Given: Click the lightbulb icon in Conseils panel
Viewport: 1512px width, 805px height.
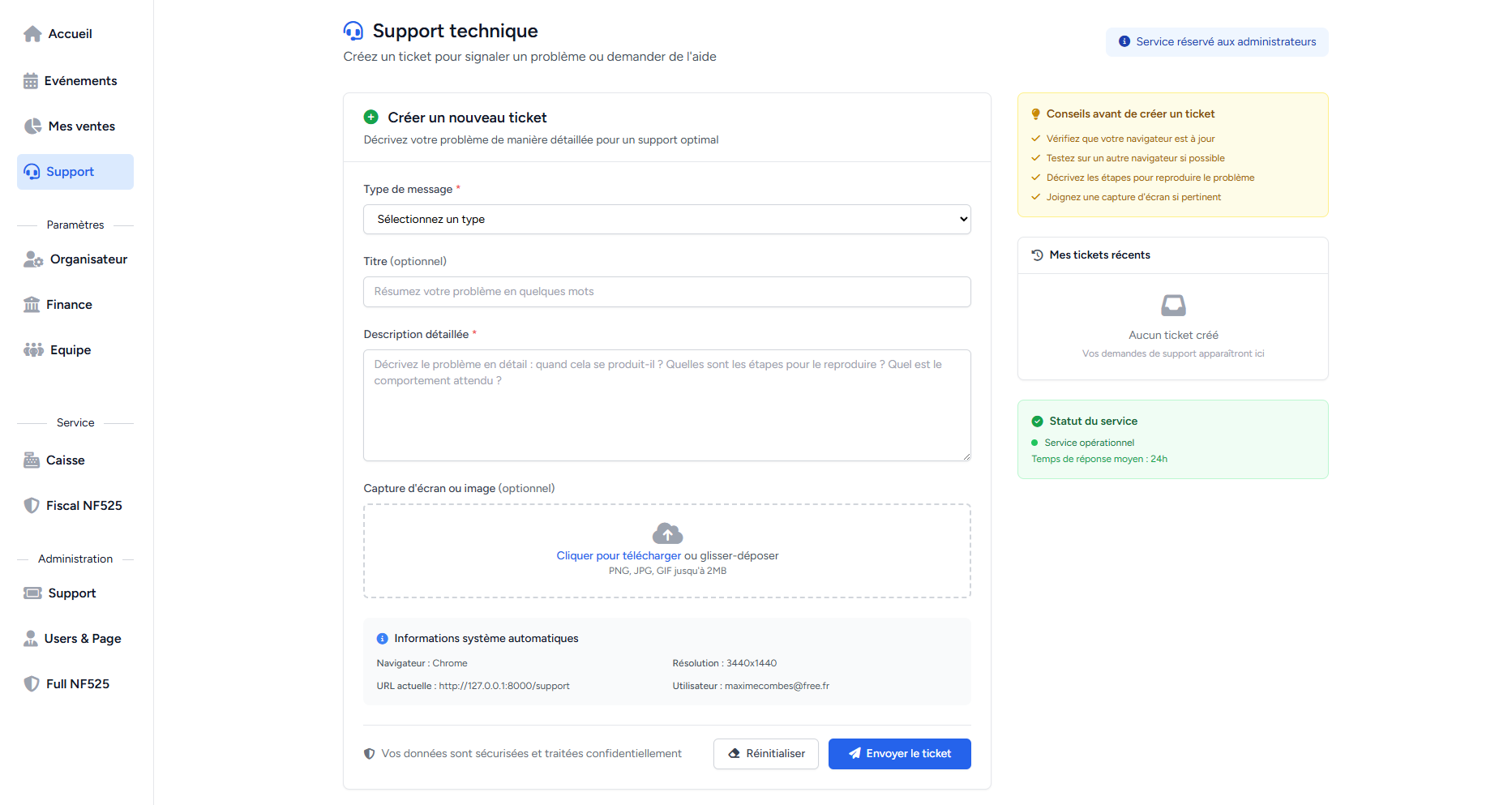Looking at the screenshot, I should tap(1035, 114).
